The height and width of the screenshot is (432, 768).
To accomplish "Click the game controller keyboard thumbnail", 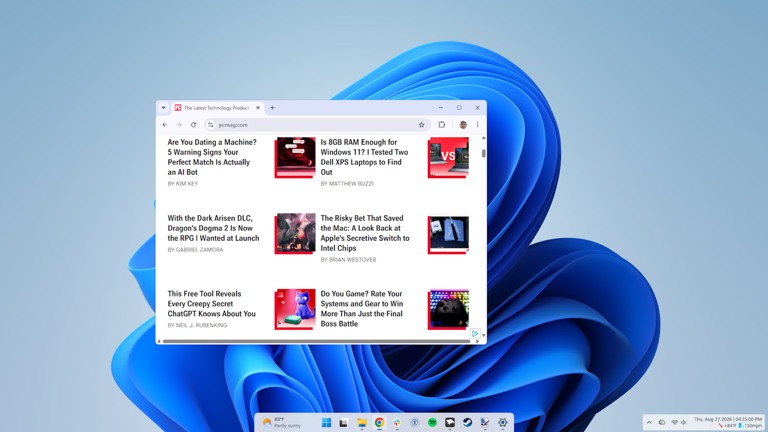I will pos(448,309).
